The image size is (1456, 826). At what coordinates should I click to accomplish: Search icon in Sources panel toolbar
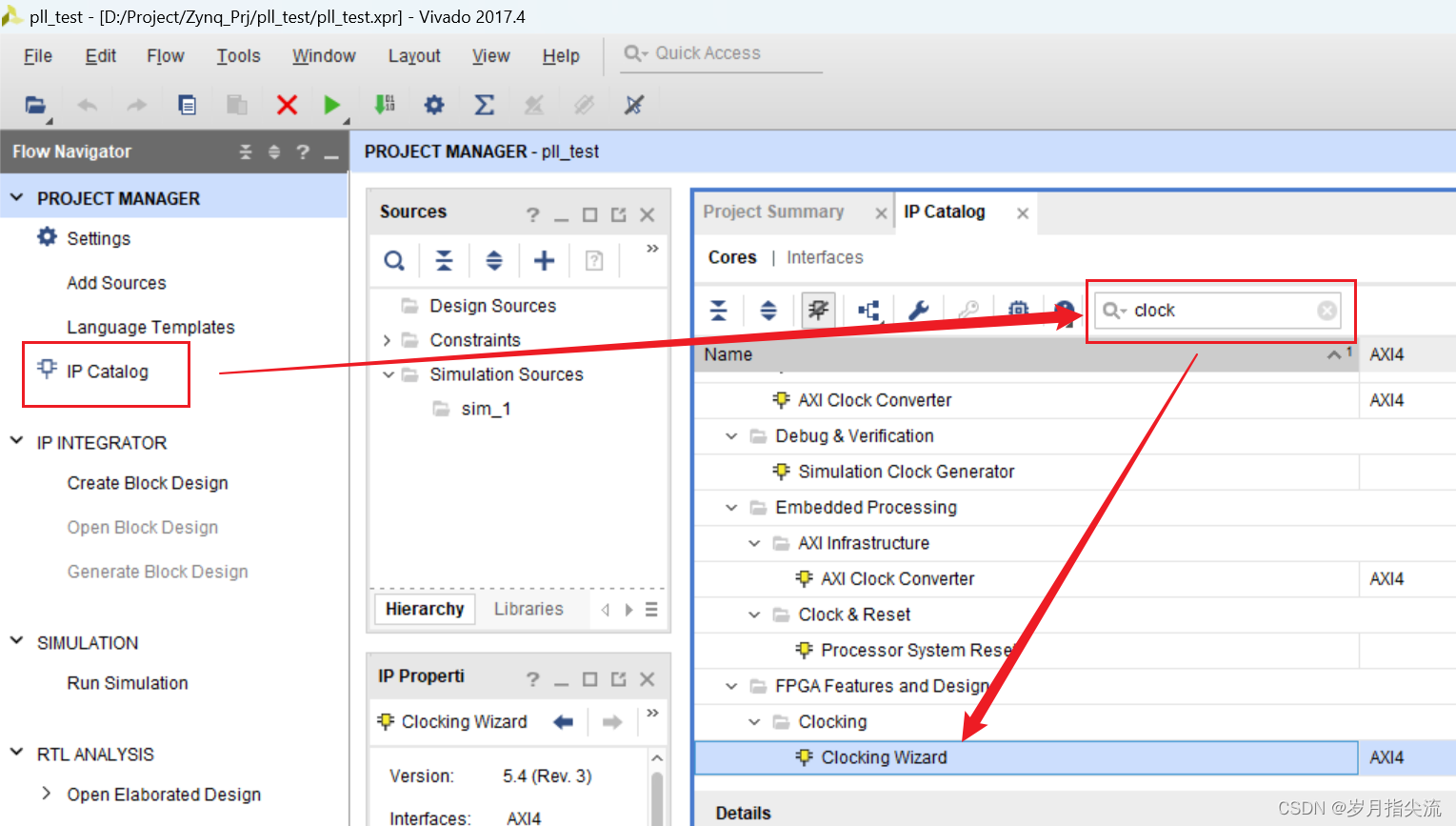coord(394,260)
